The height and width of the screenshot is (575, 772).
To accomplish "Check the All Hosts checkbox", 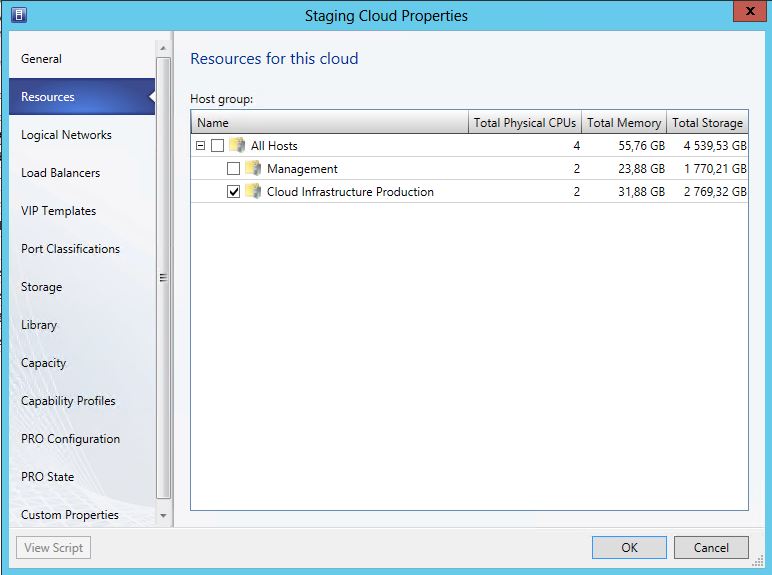I will (x=218, y=146).
